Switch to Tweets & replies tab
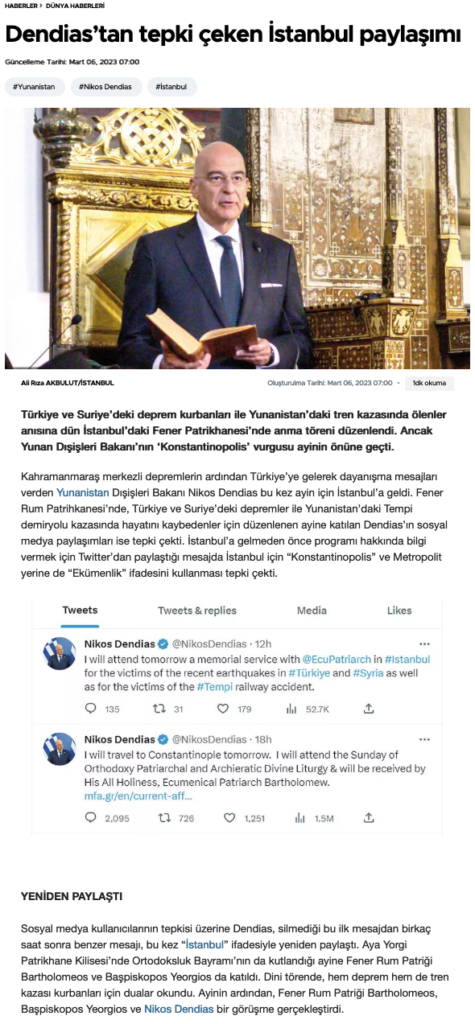475x1024 pixels. [197, 611]
